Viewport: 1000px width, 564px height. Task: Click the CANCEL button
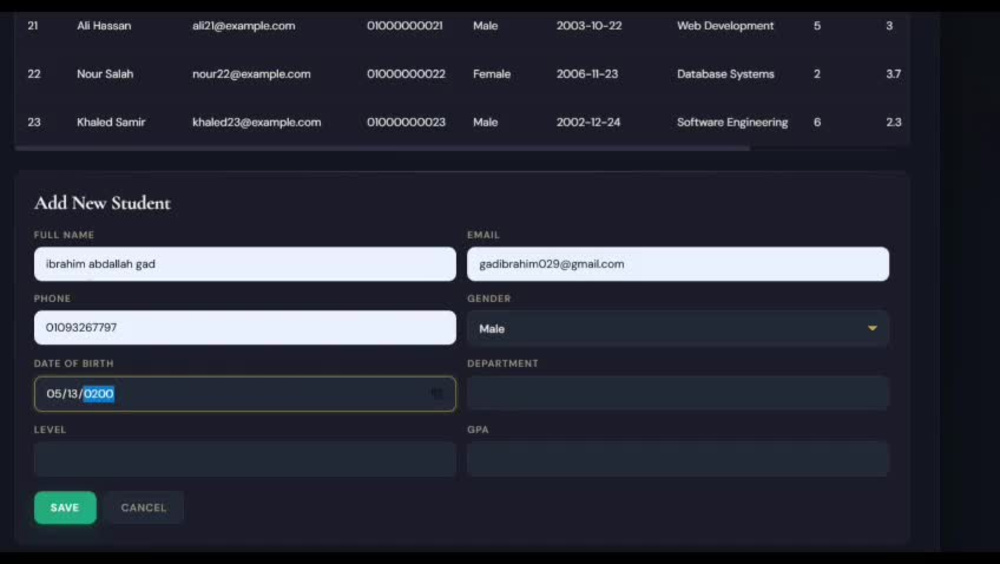[x=144, y=507]
